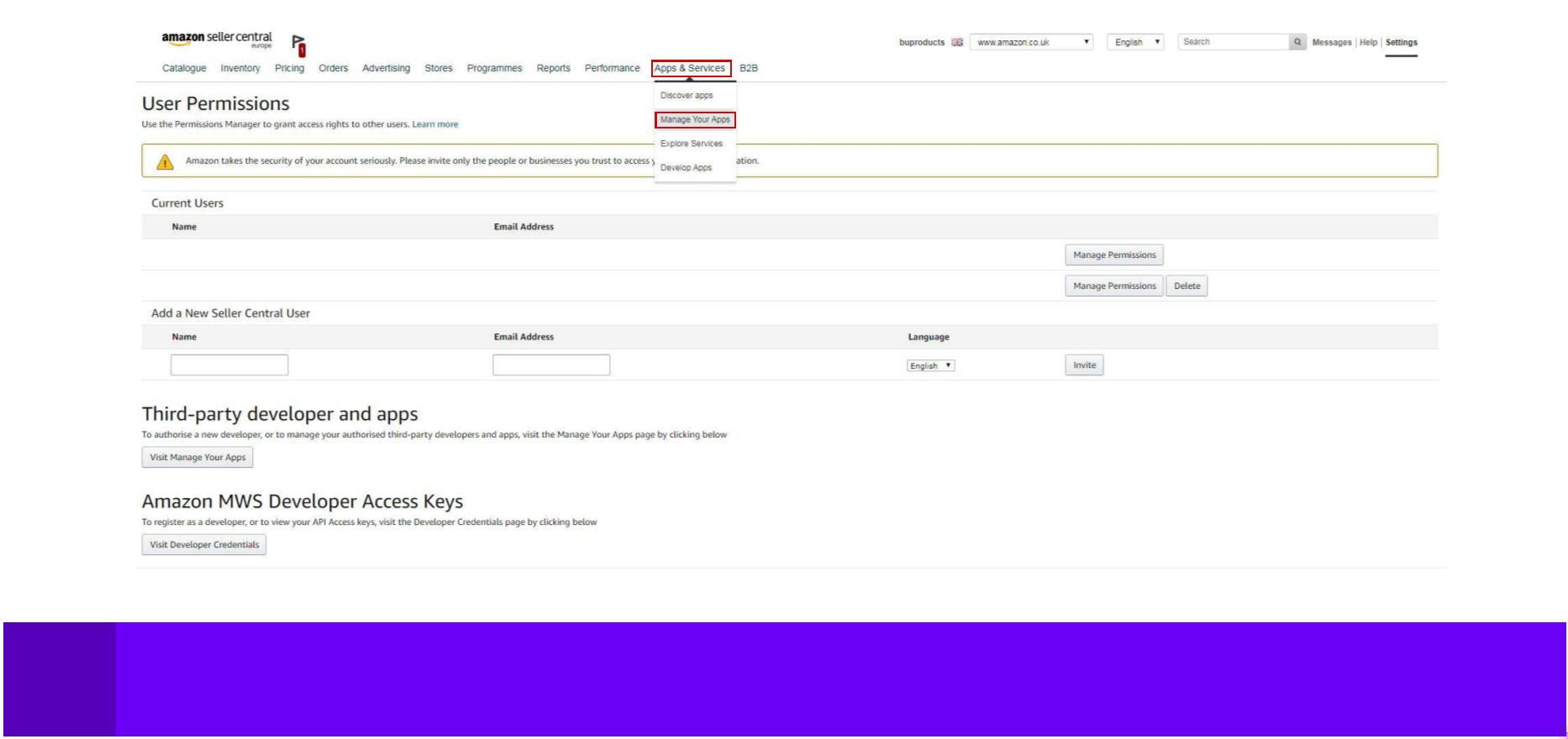The width and height of the screenshot is (1568, 739).
Task: Focus the new user Email Address field
Action: tap(551, 365)
